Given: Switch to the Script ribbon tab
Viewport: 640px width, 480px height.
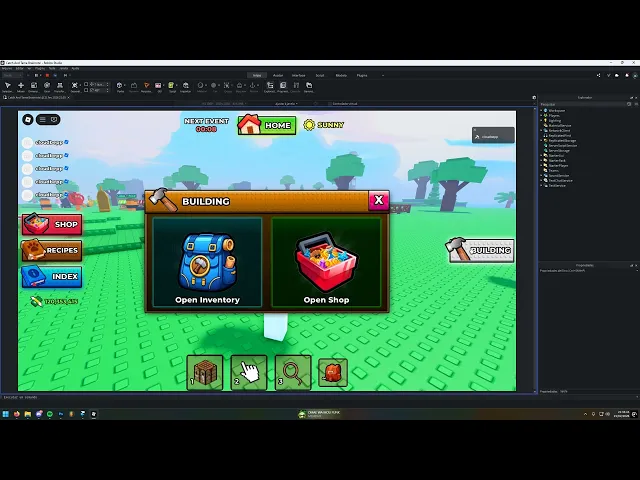Looking at the screenshot, I should coord(320,76).
